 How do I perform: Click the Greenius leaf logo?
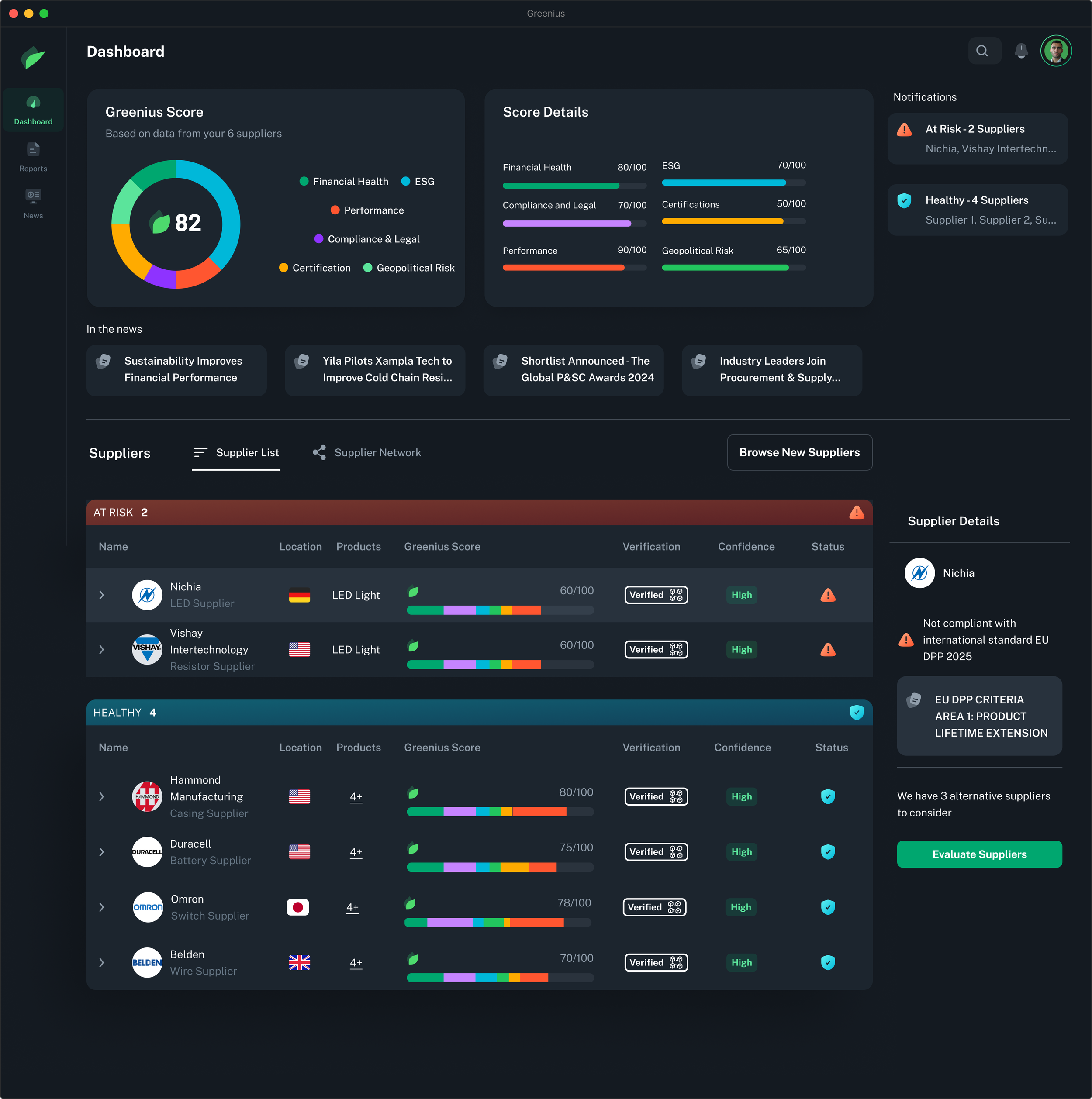click(x=33, y=58)
